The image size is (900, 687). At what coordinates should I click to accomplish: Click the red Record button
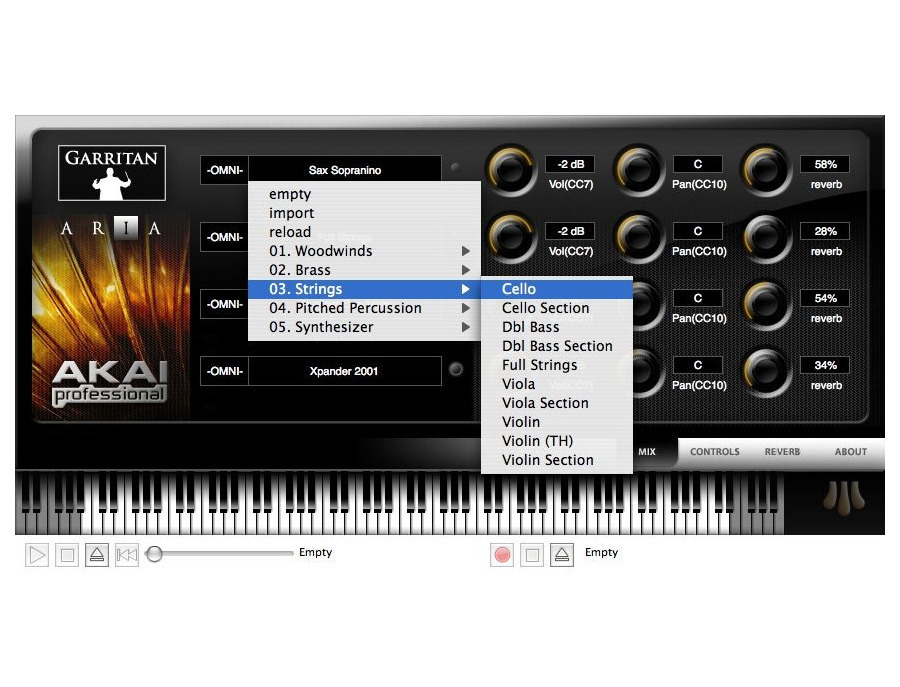502,555
